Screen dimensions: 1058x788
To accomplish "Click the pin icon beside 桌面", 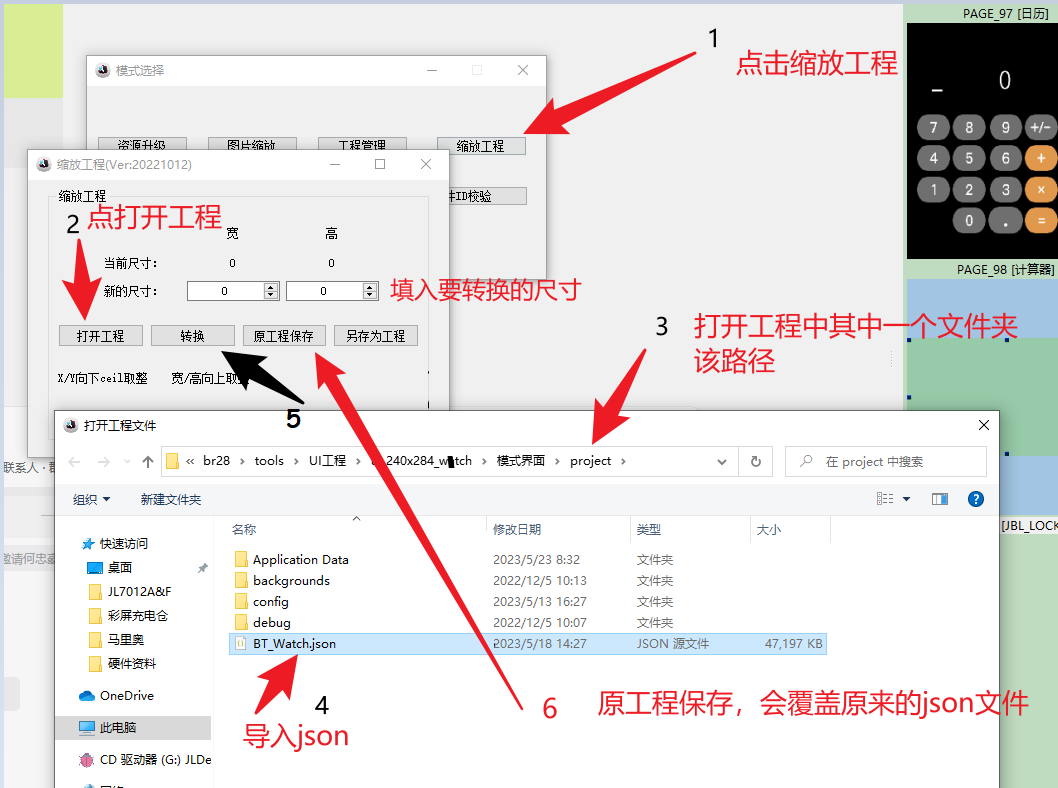I will pyautogui.click(x=202, y=568).
